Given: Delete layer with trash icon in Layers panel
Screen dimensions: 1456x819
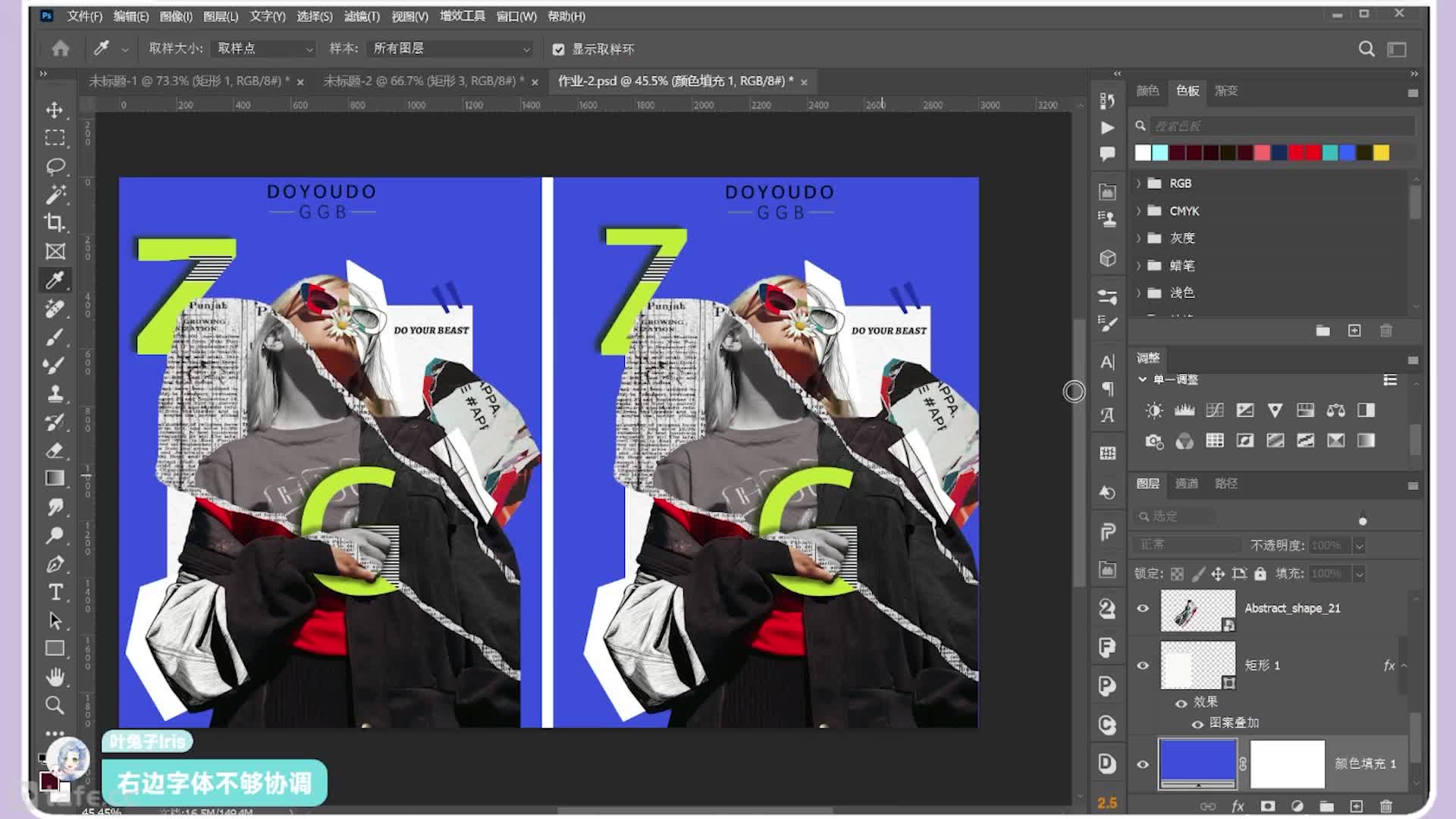Looking at the screenshot, I should (x=1386, y=806).
